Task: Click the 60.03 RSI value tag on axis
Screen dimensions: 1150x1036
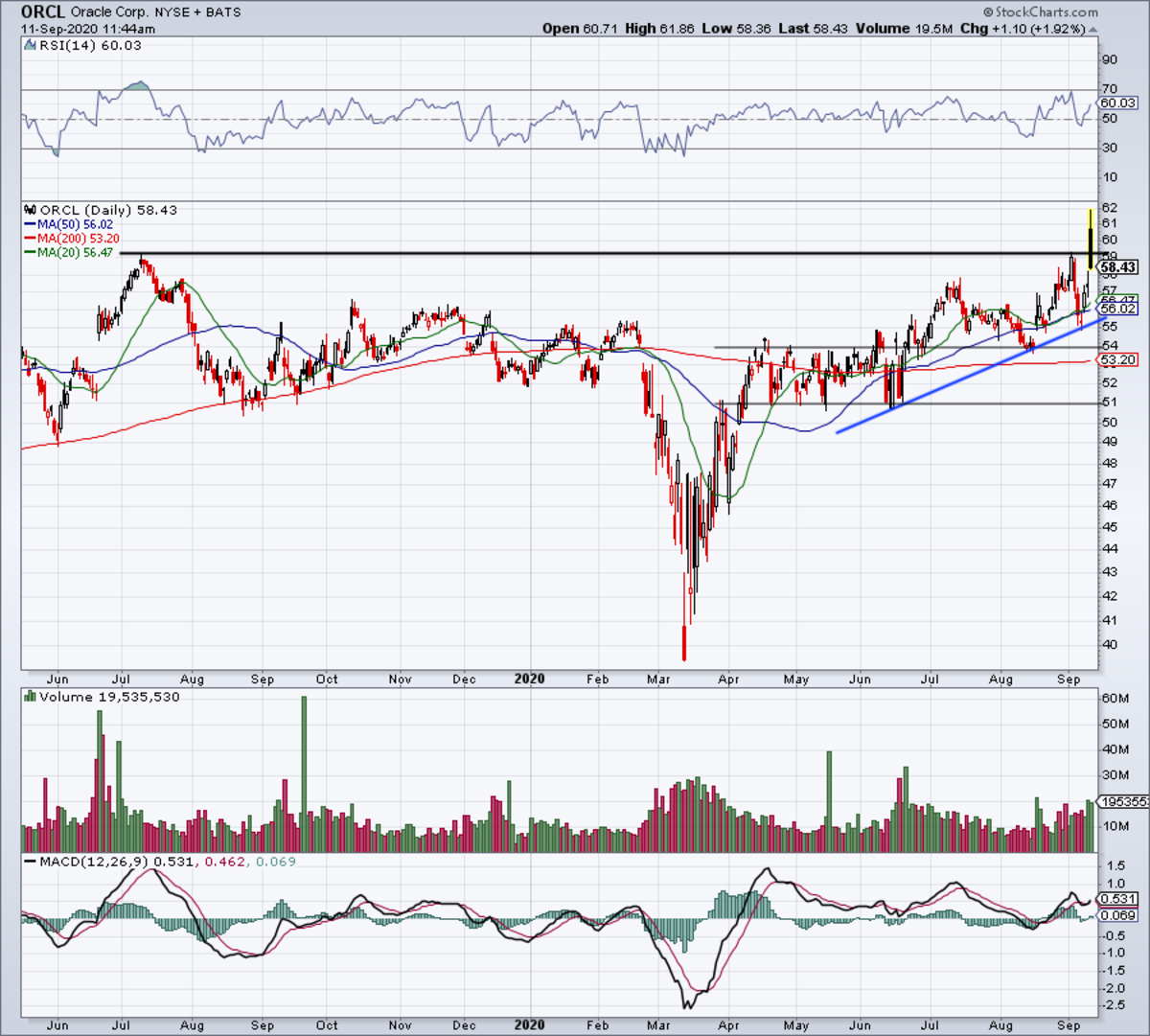Action: (1118, 104)
